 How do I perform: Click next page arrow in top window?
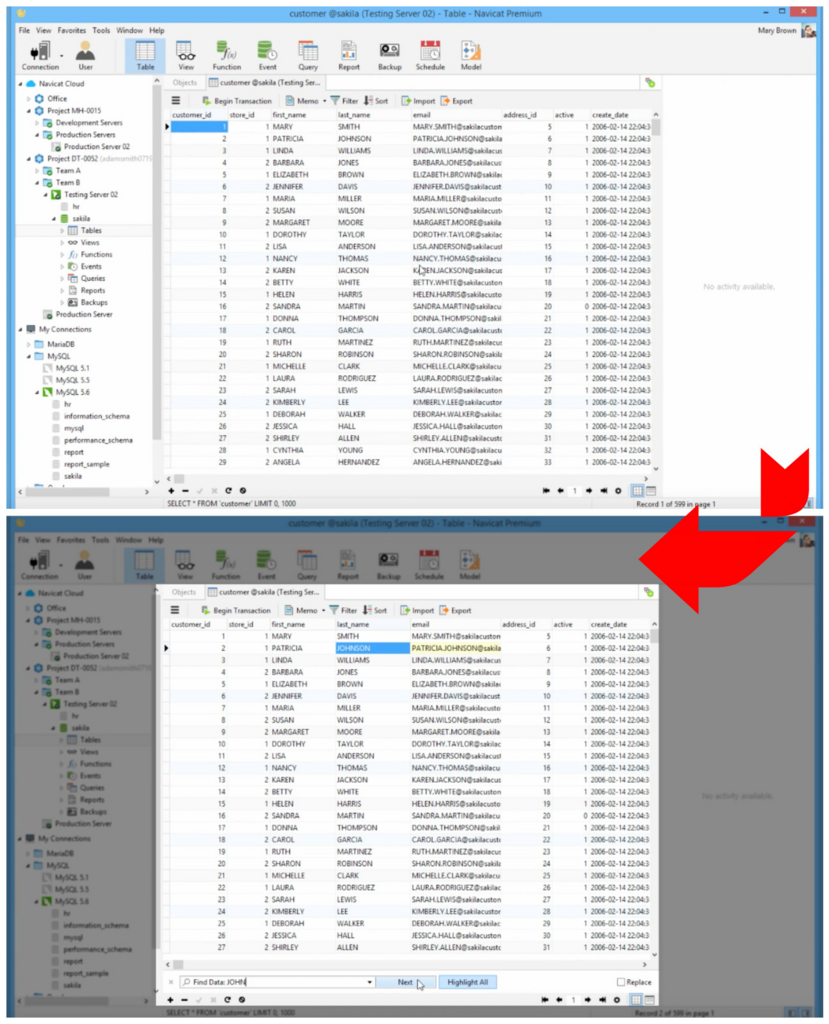pyautogui.click(x=589, y=490)
